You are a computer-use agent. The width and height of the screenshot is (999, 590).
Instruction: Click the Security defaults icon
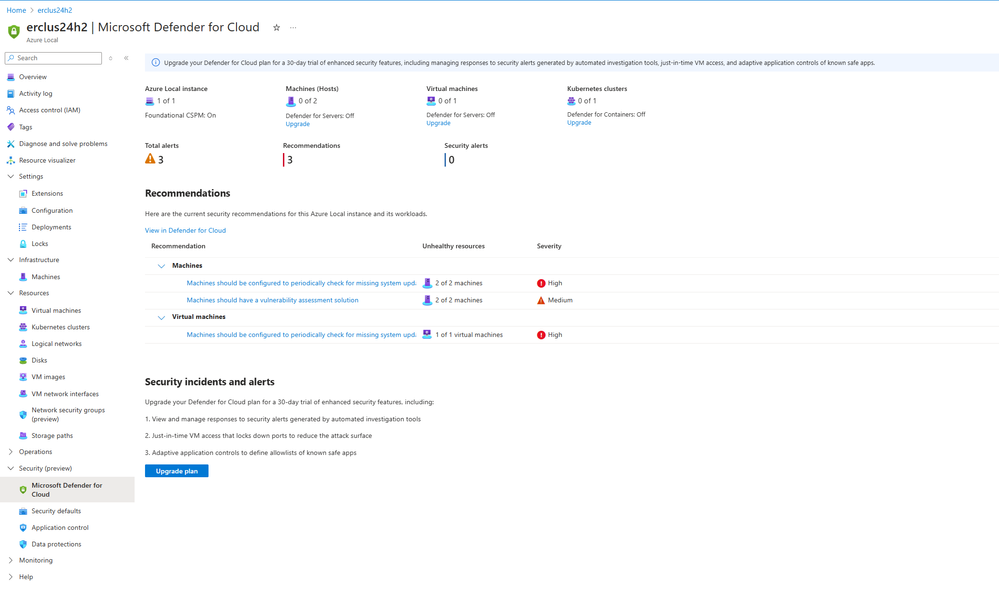(23, 511)
